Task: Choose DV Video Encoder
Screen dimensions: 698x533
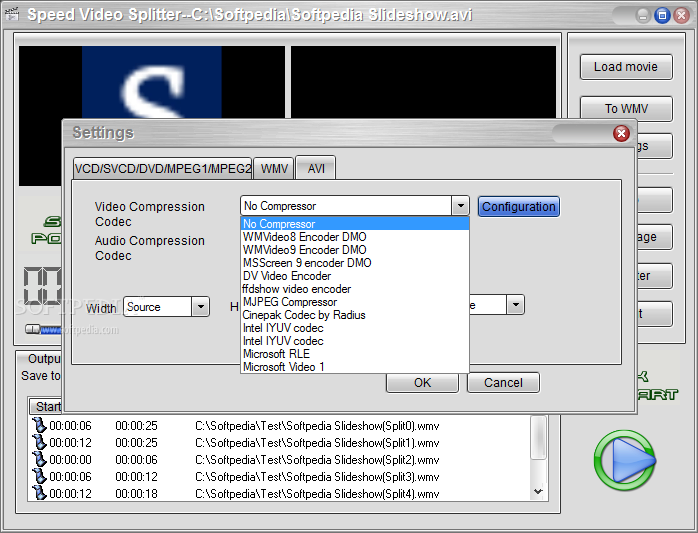Action: (x=355, y=276)
